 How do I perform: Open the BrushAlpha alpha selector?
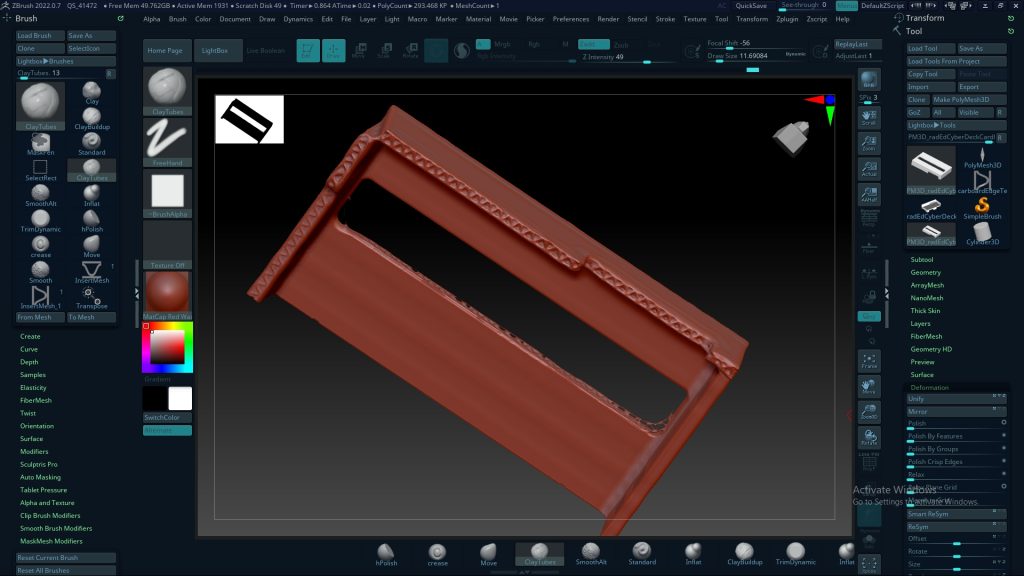(x=167, y=193)
